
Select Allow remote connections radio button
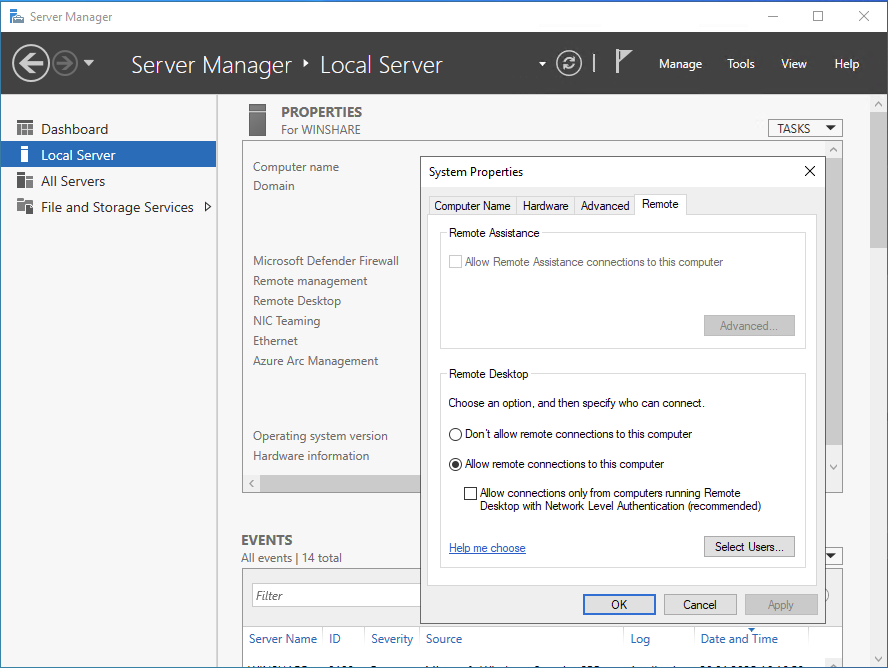pos(456,465)
